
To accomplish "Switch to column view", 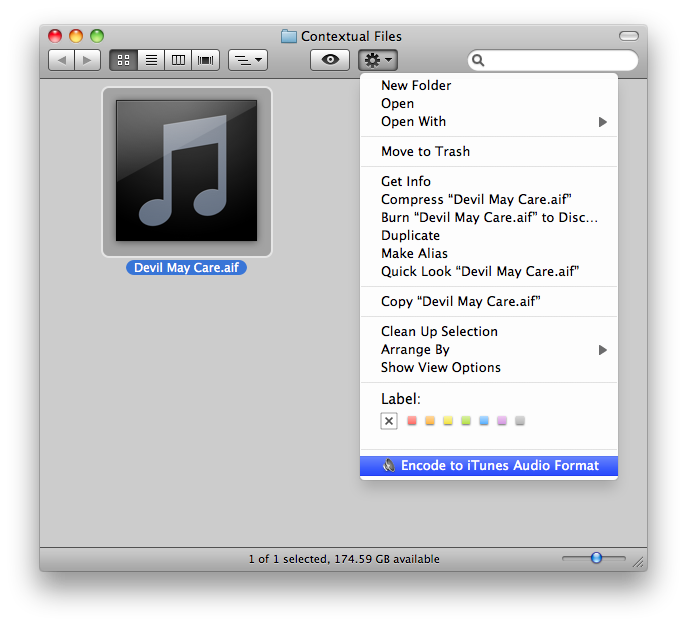I will coord(179,60).
